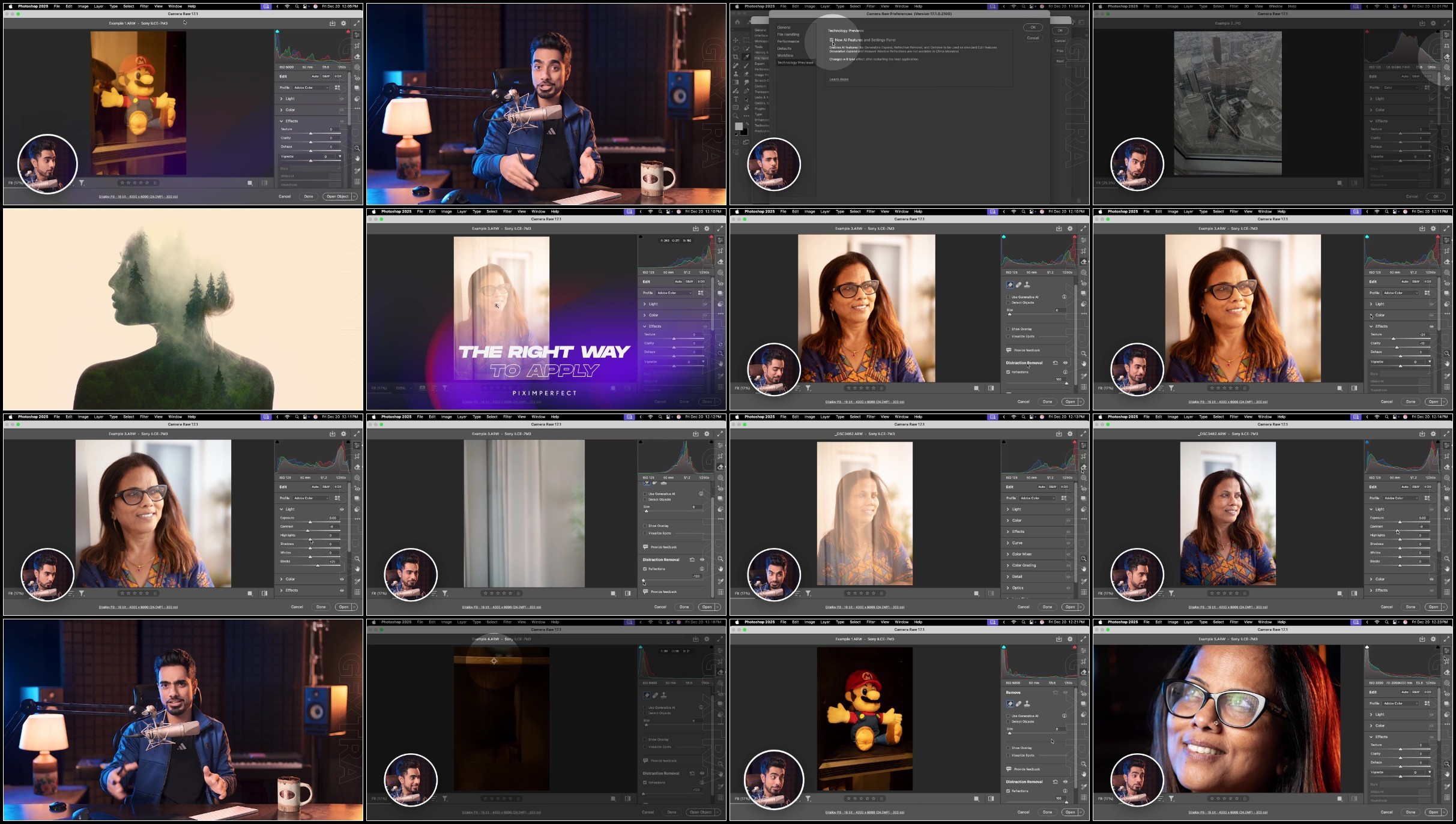Open Spotlight search in the 12:23PM frame menu bar
The width and height of the screenshot is (1456, 824).
pos(1387,622)
